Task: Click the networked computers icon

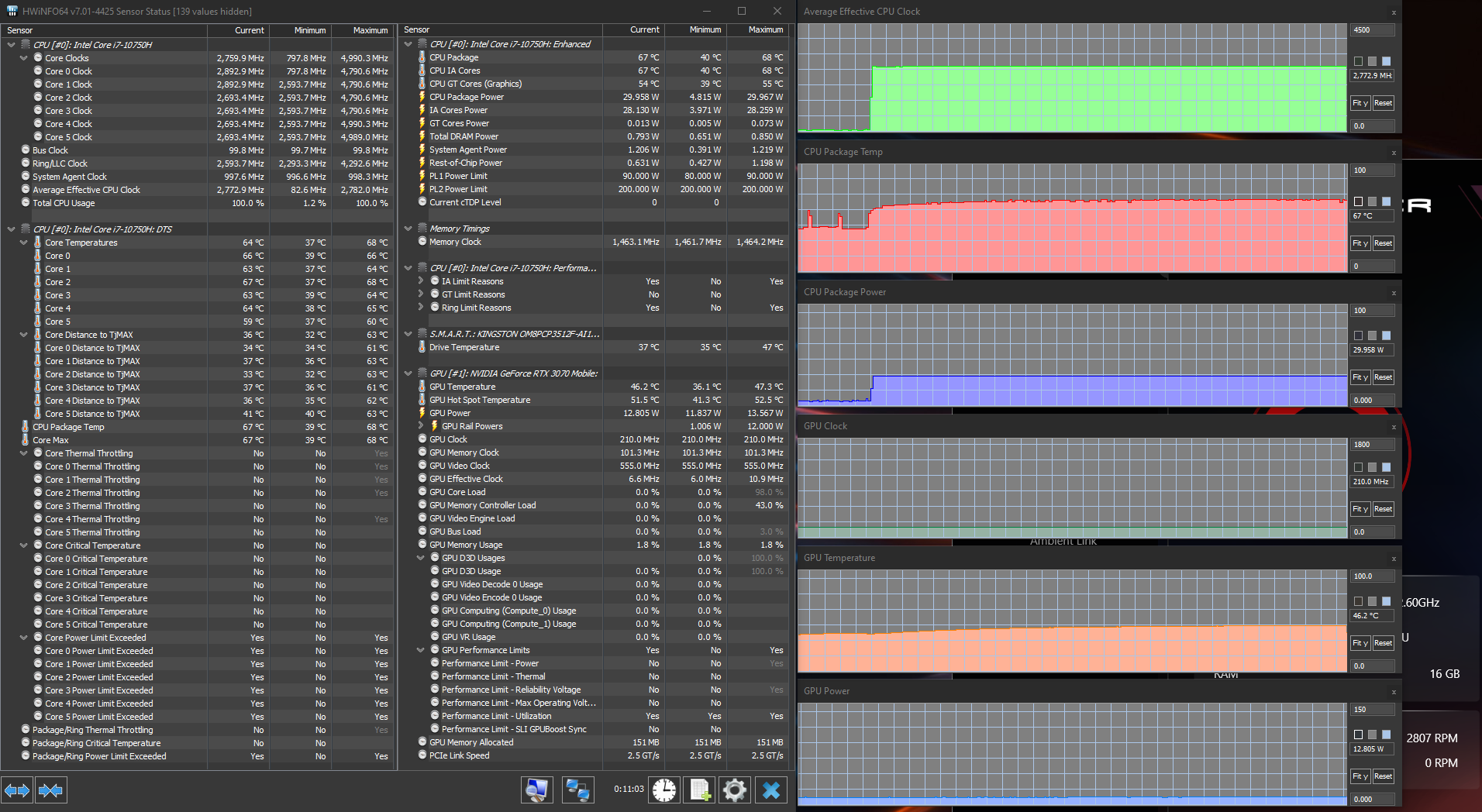Action: point(577,790)
